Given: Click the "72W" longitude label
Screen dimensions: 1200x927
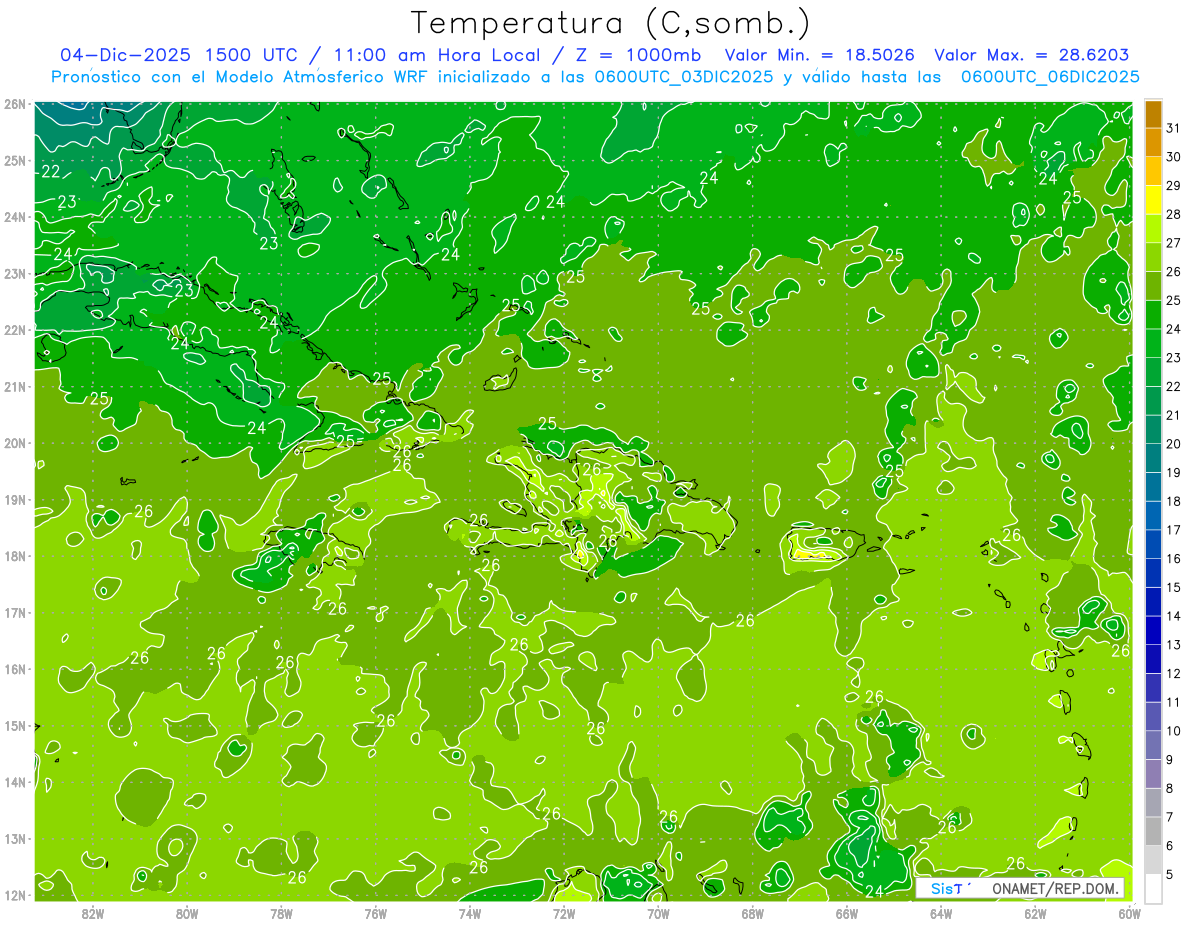Looking at the screenshot, I should 564,913.
